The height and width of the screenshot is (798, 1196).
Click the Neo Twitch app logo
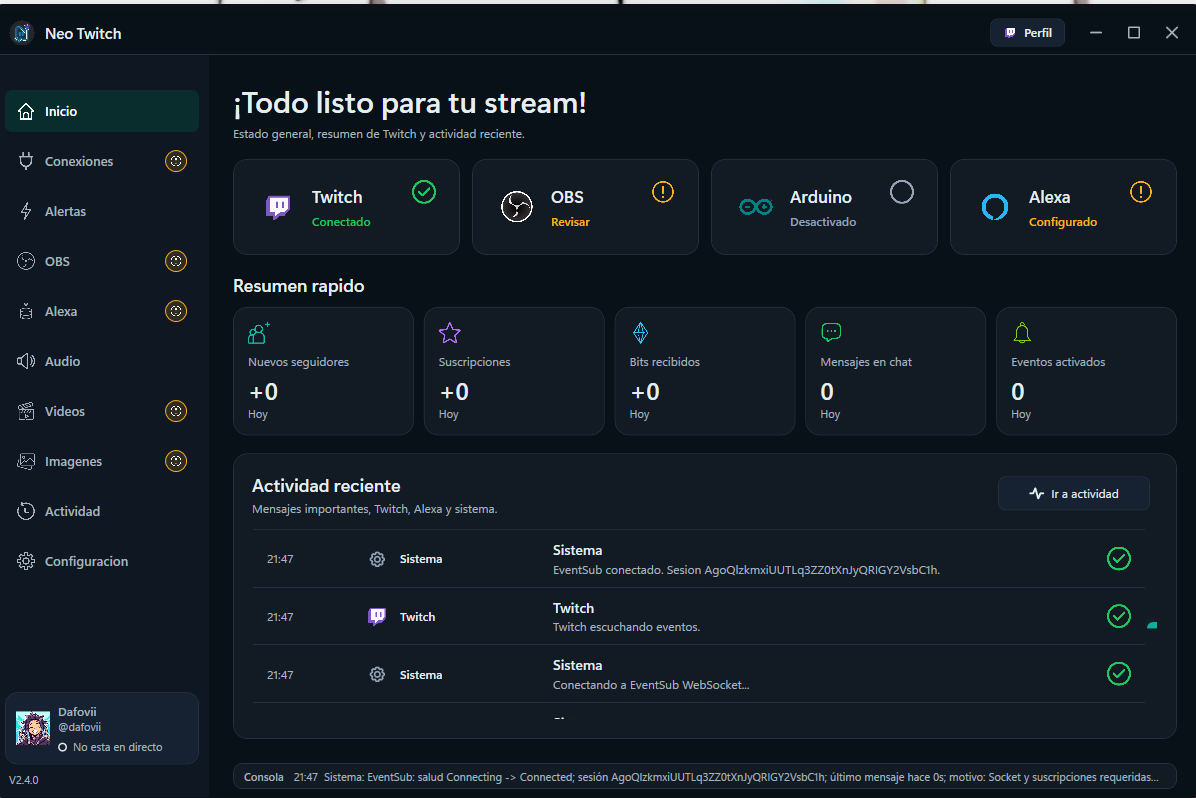tap(22, 33)
